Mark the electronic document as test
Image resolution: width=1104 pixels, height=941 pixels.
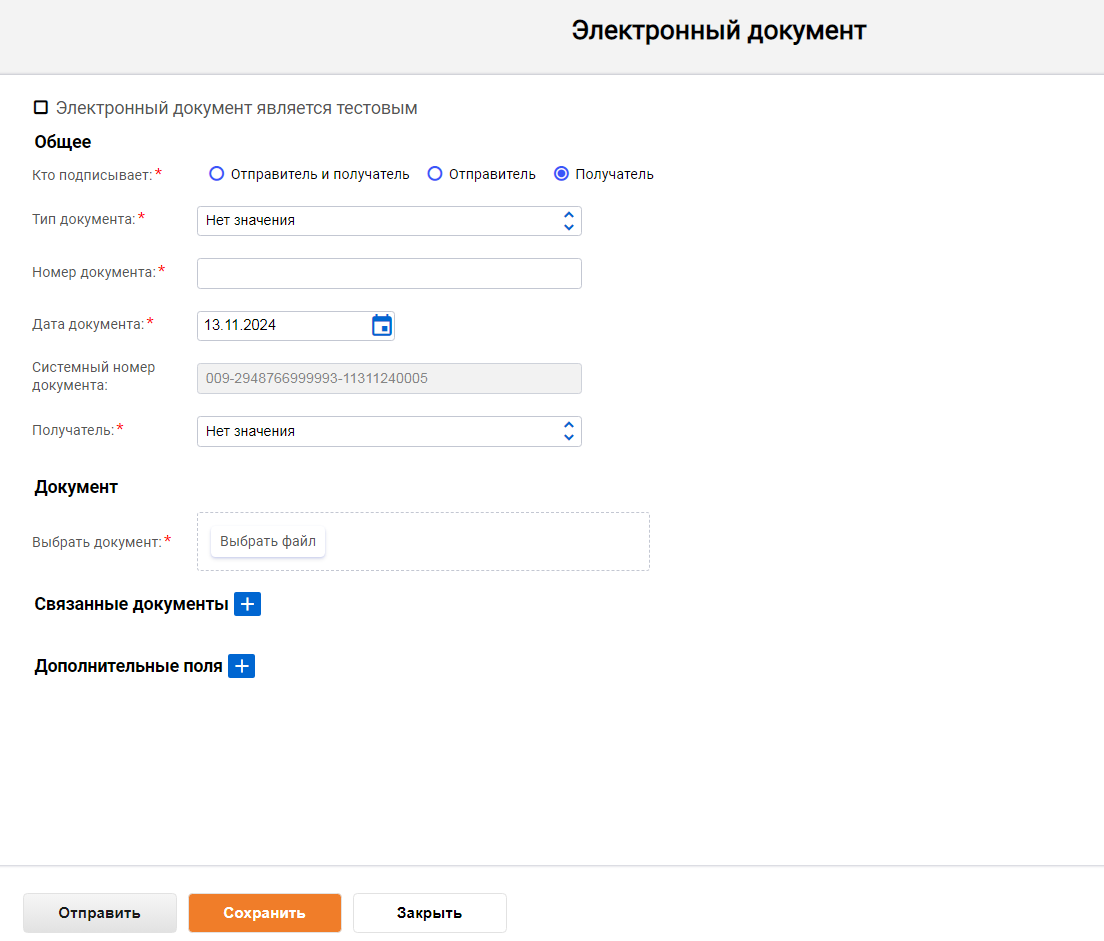[x=41, y=107]
